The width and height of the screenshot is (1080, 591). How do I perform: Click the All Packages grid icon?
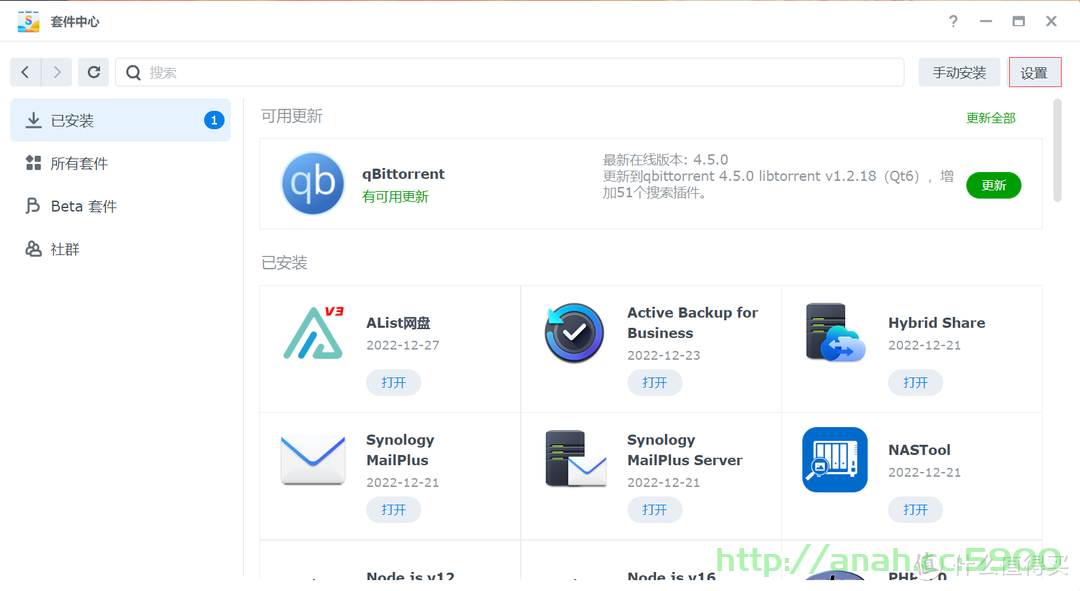point(33,163)
